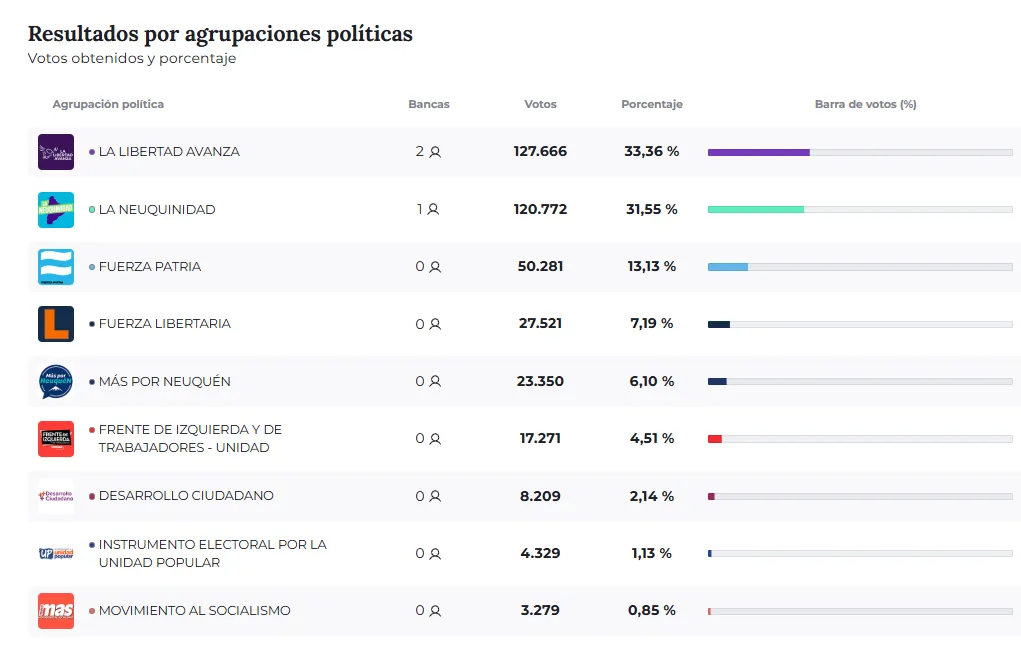
Task: Click the seat icon for La Neuquinidad
Action: [x=433, y=210]
